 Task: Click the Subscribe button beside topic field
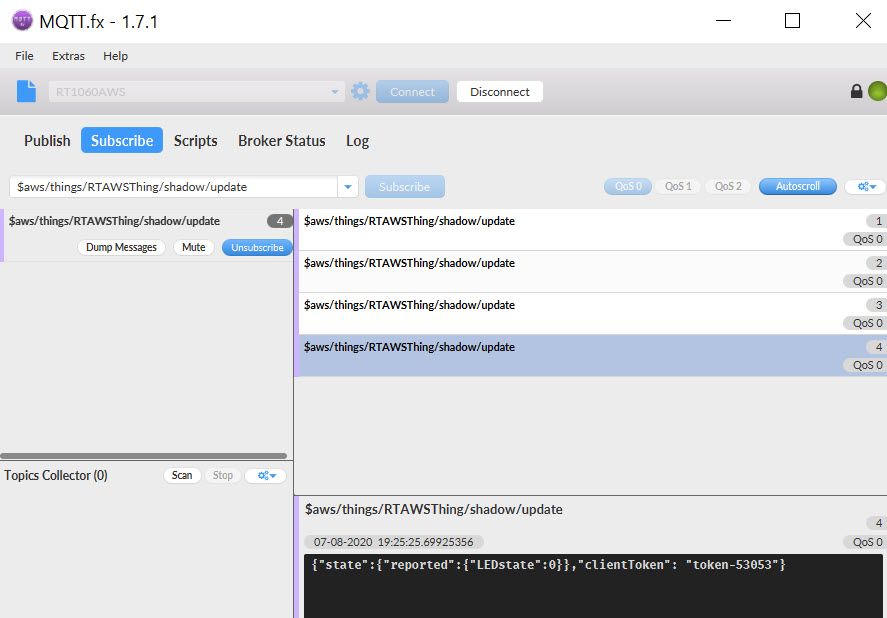click(x=404, y=187)
